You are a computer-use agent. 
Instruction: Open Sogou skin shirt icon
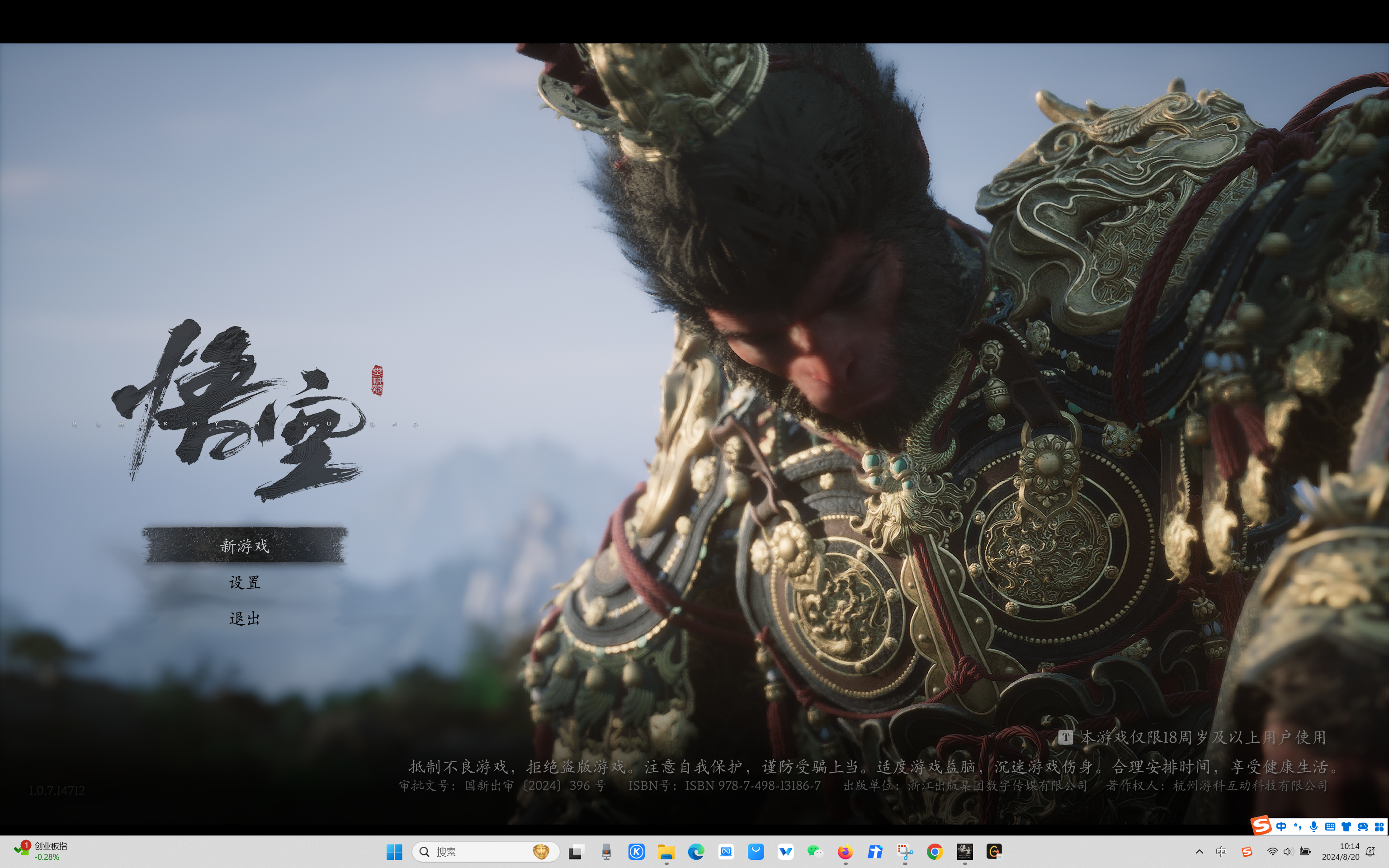pos(1346,827)
